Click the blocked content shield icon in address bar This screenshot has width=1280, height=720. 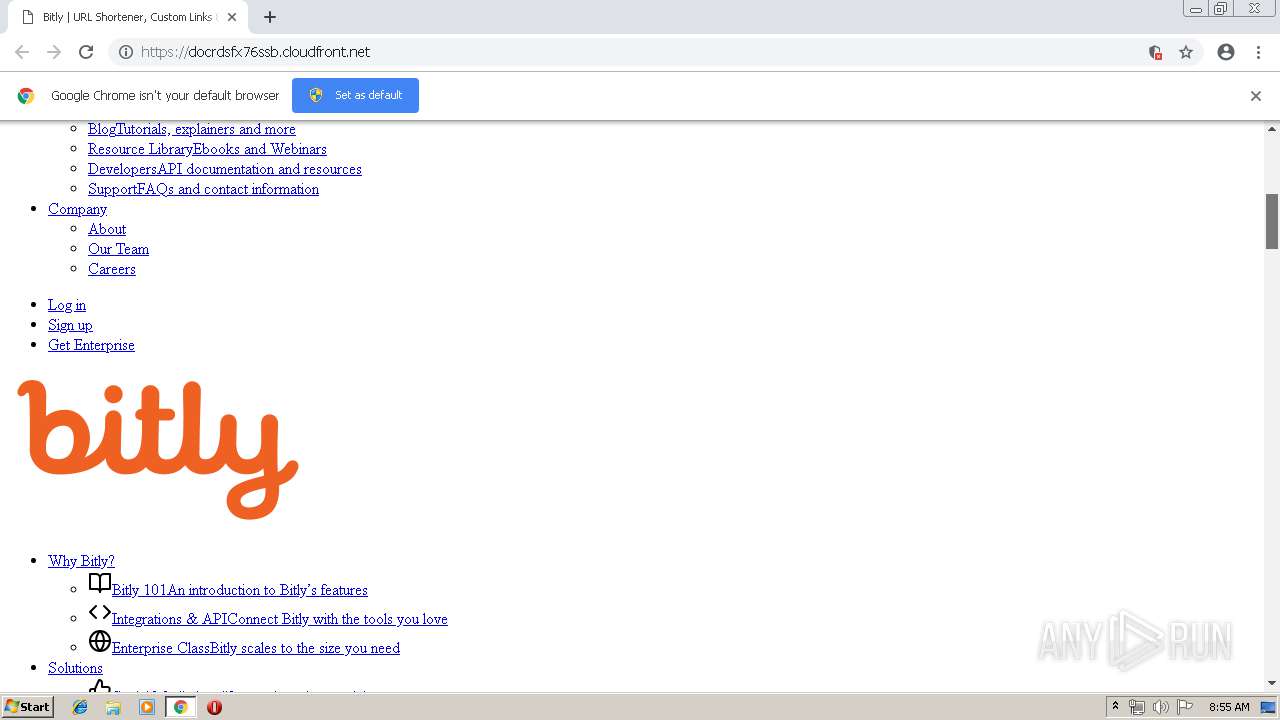click(1155, 52)
